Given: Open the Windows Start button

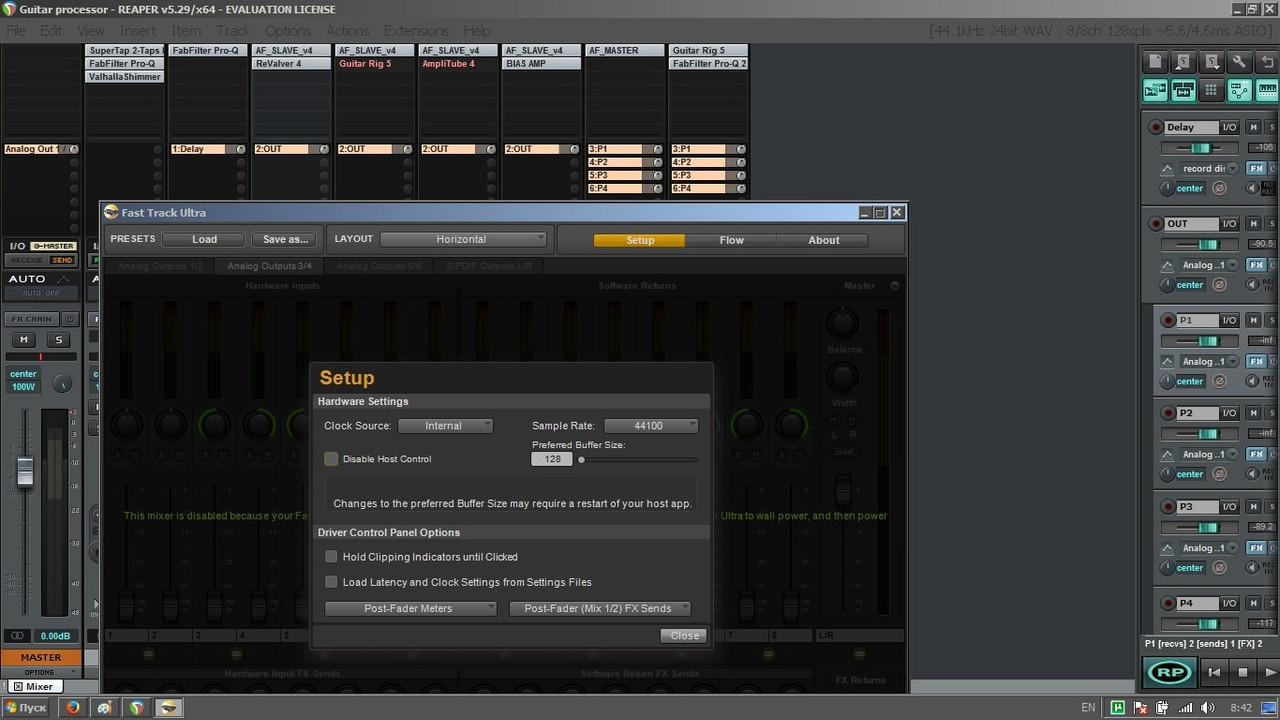Looking at the screenshot, I should pos(25,707).
